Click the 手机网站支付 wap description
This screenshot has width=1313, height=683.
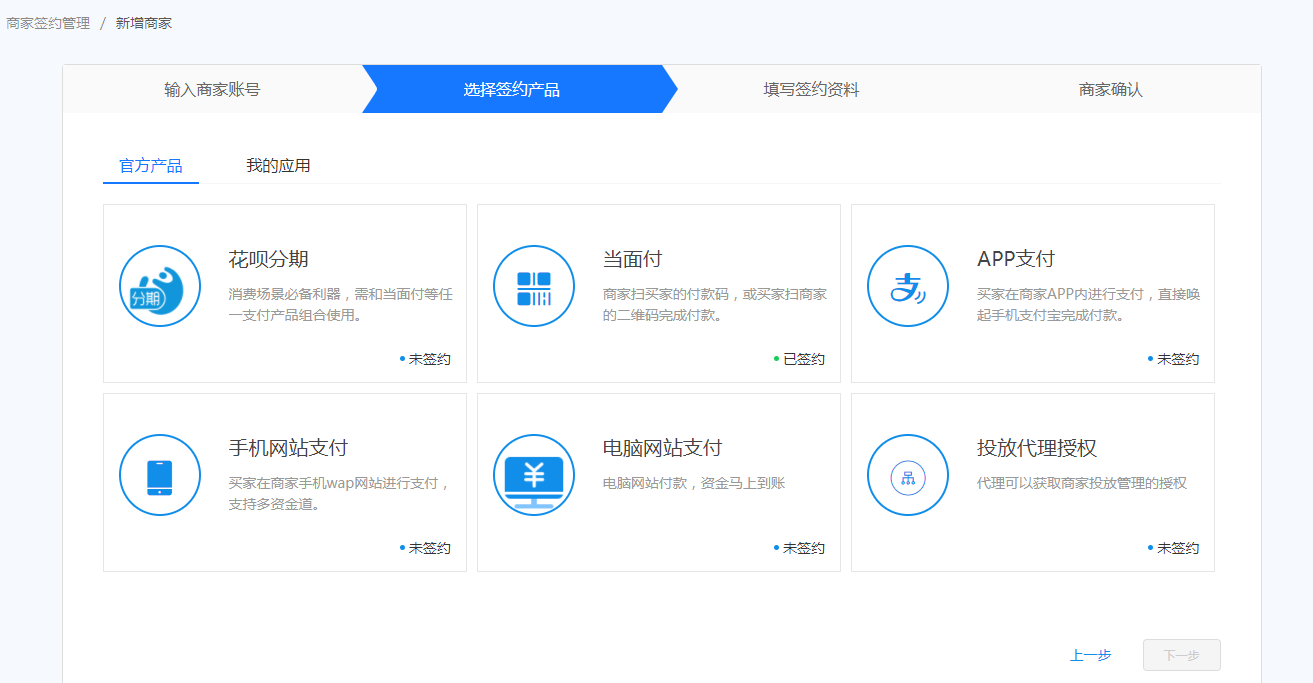(x=340, y=494)
